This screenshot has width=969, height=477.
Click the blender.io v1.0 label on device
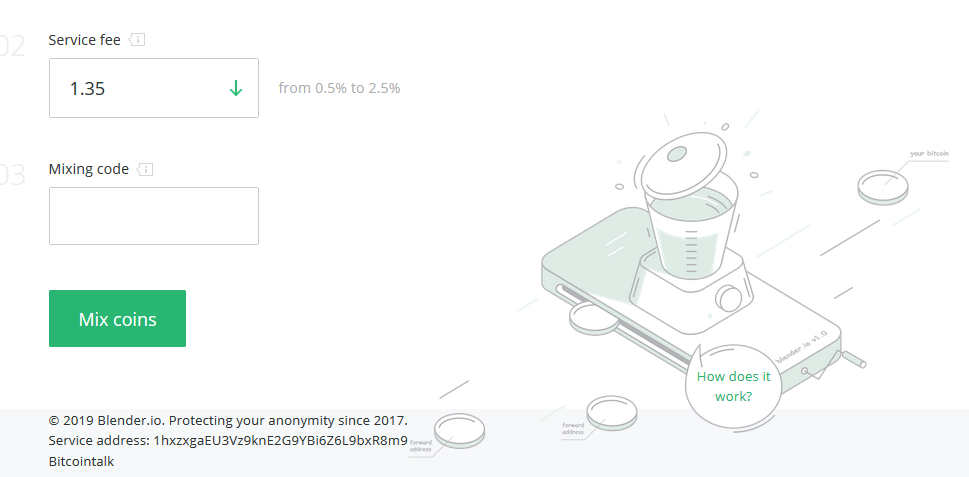[802, 346]
